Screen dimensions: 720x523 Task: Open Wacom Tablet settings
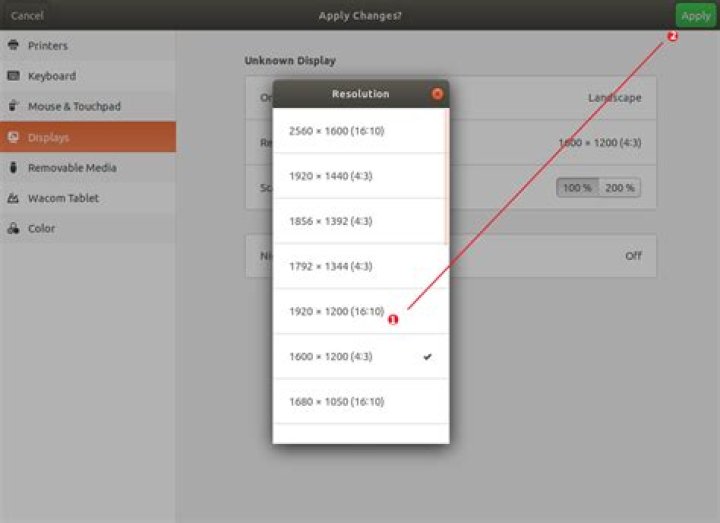88,198
